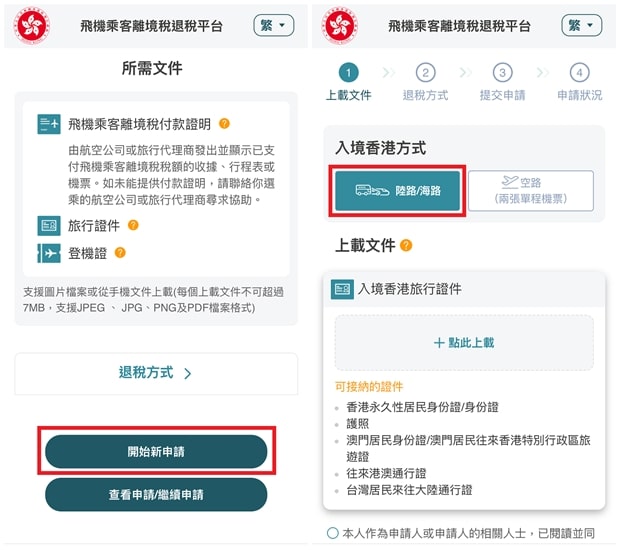Image resolution: width=620 pixels, height=550 pixels.
Task: Go to step 2 退稅方式
Action: (x=426, y=81)
